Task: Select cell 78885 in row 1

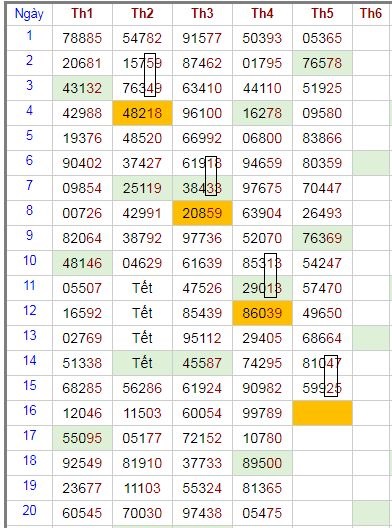Action: tap(82, 38)
